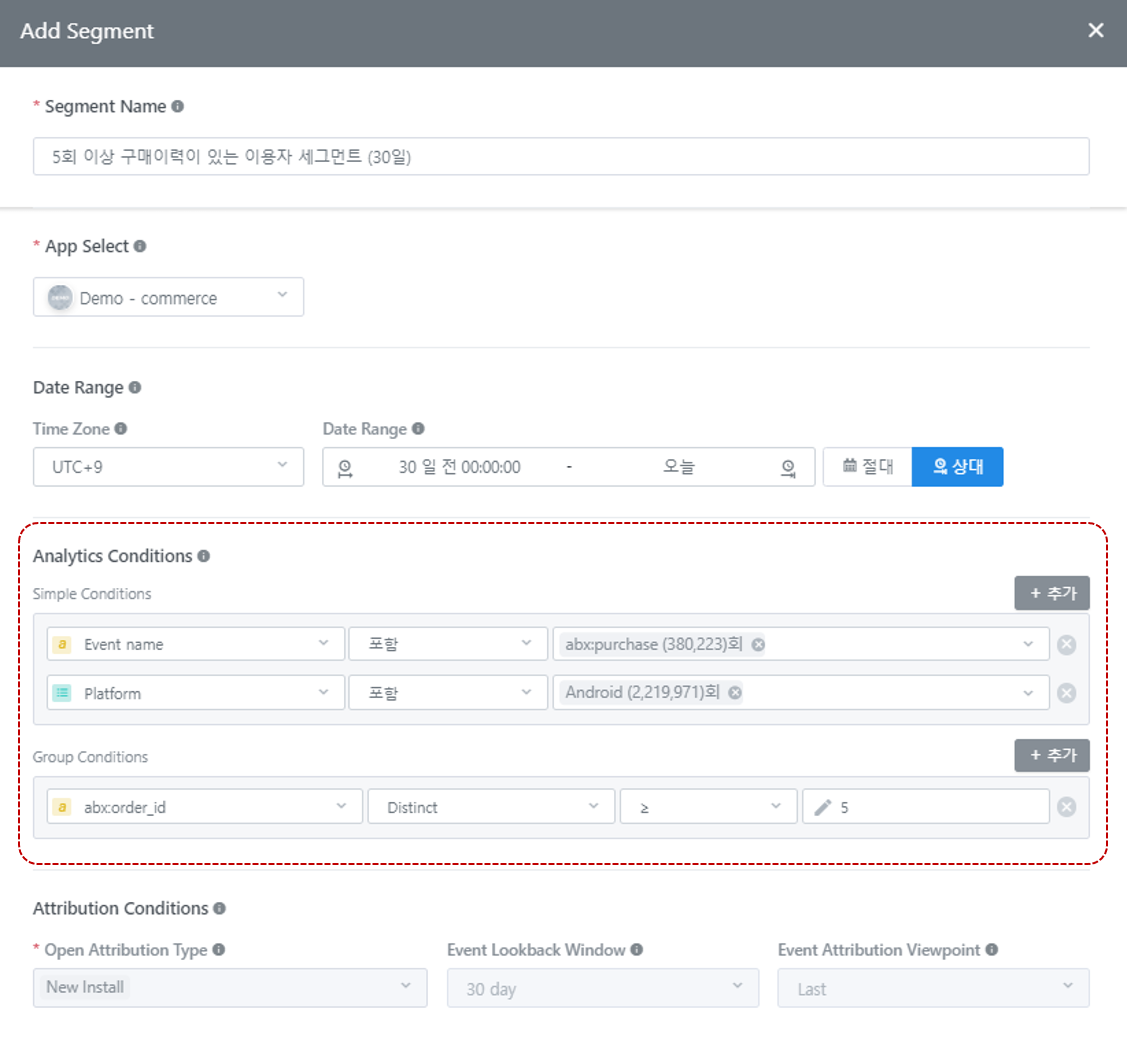Remove the abx:purchase tag value
The image size is (1127, 1053).
pyautogui.click(x=758, y=644)
